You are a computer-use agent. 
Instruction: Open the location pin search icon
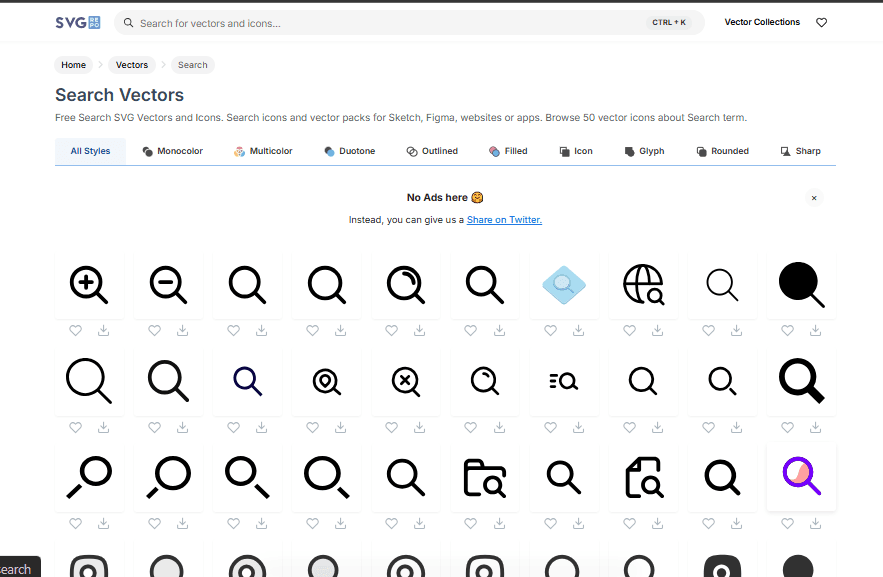point(327,382)
